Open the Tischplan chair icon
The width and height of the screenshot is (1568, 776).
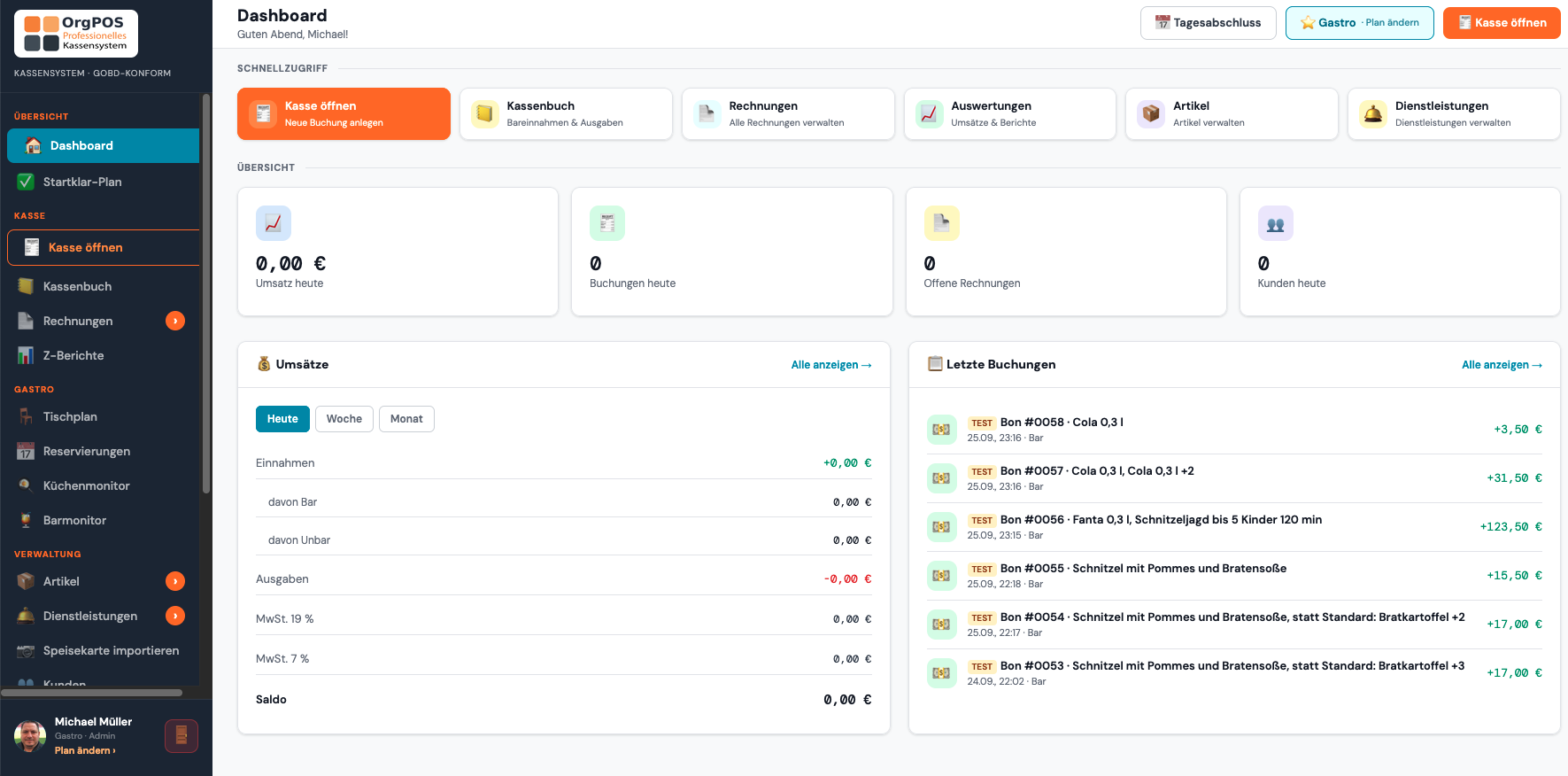click(26, 416)
